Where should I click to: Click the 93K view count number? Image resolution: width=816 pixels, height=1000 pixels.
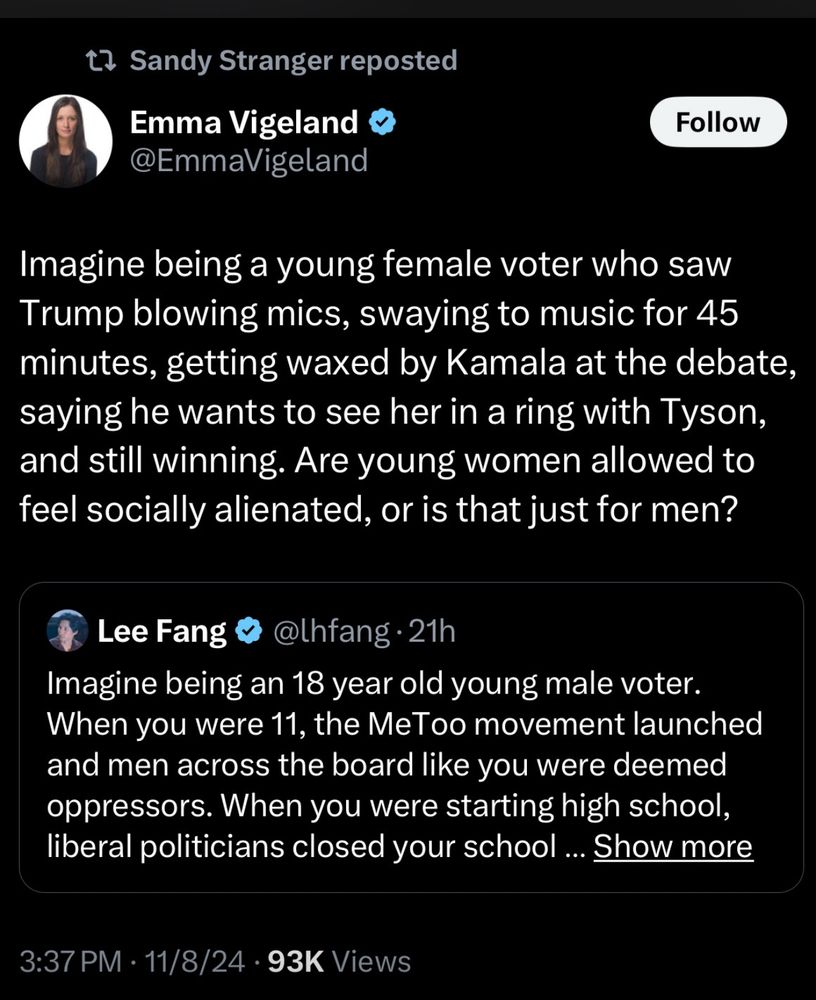click(298, 962)
